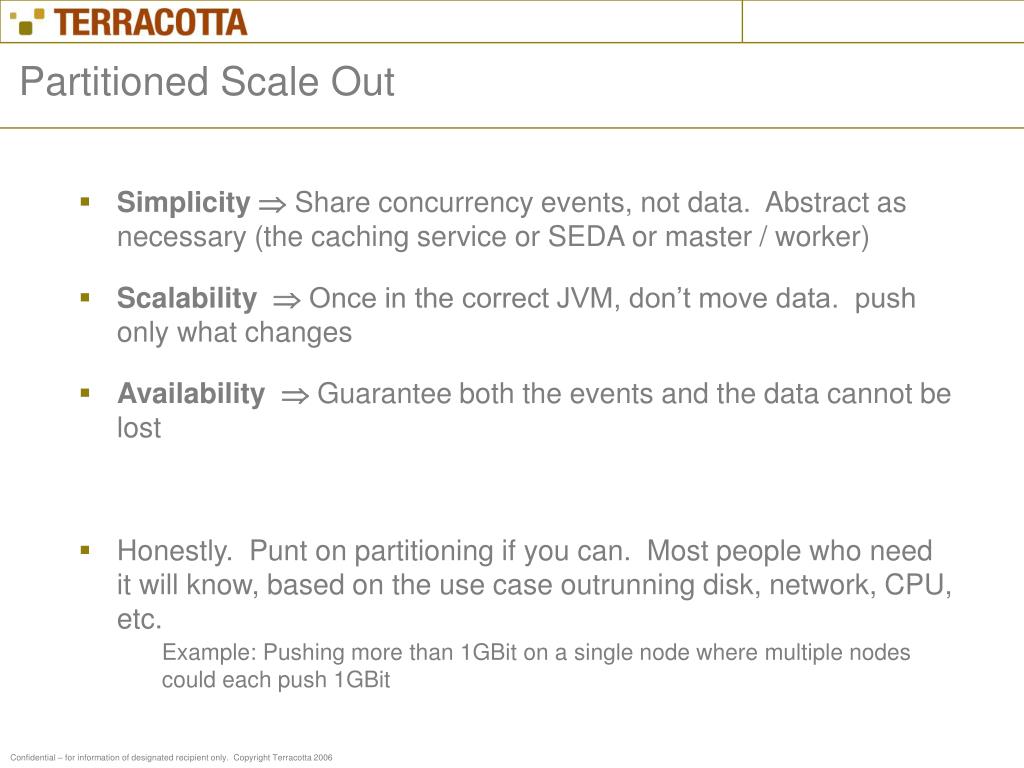Select the bullet beside Availability
The height and width of the screenshot is (768, 1024).
(85, 393)
